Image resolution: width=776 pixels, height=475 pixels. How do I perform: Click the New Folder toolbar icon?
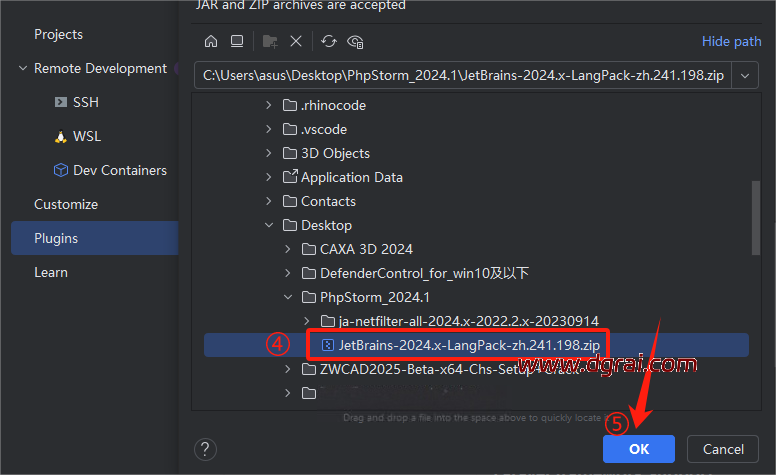tap(269, 41)
